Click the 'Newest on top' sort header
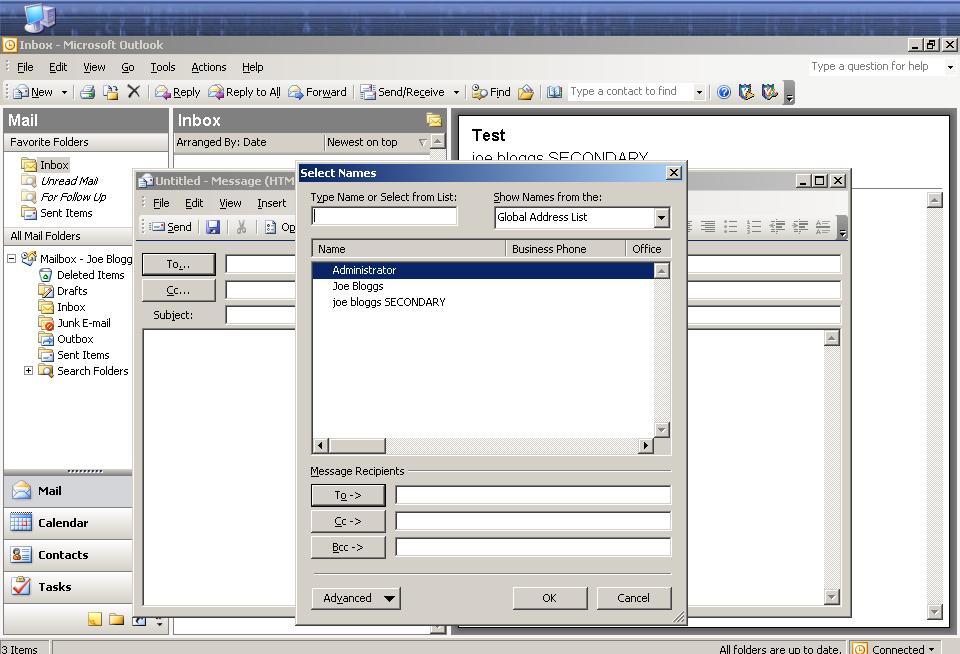 377,142
